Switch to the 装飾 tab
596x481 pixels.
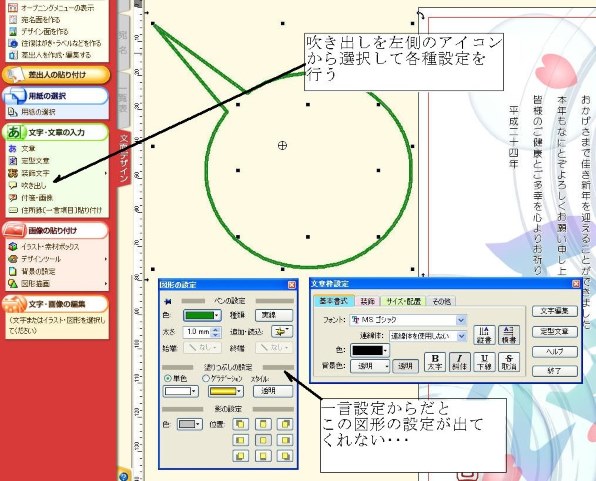(x=367, y=301)
